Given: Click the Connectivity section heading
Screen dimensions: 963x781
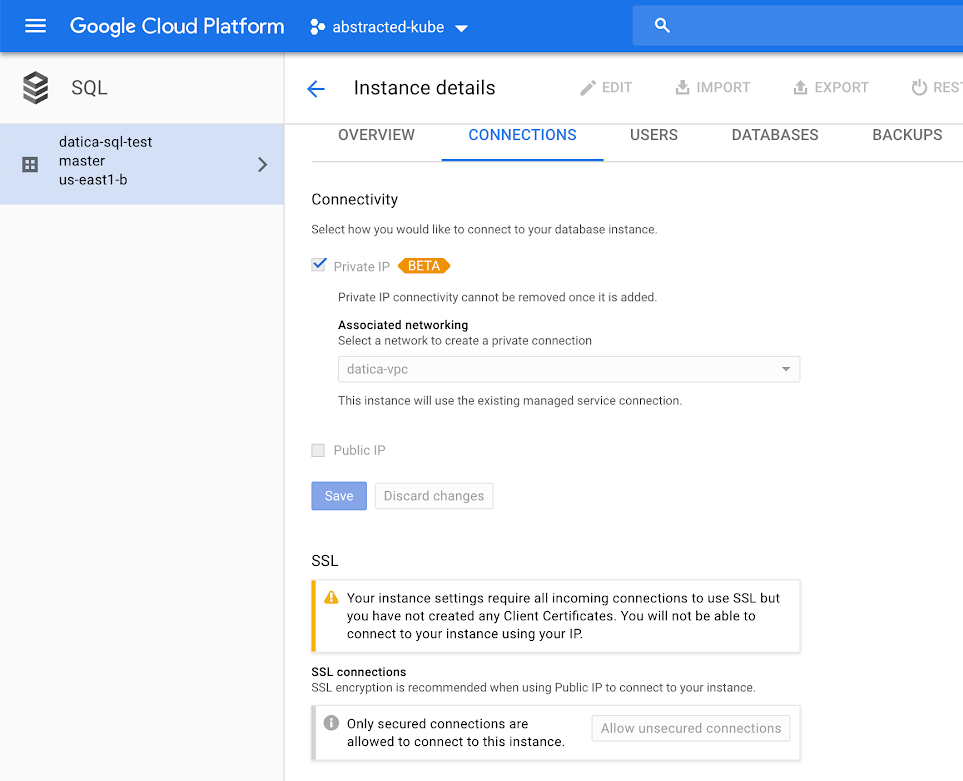Looking at the screenshot, I should click(354, 200).
